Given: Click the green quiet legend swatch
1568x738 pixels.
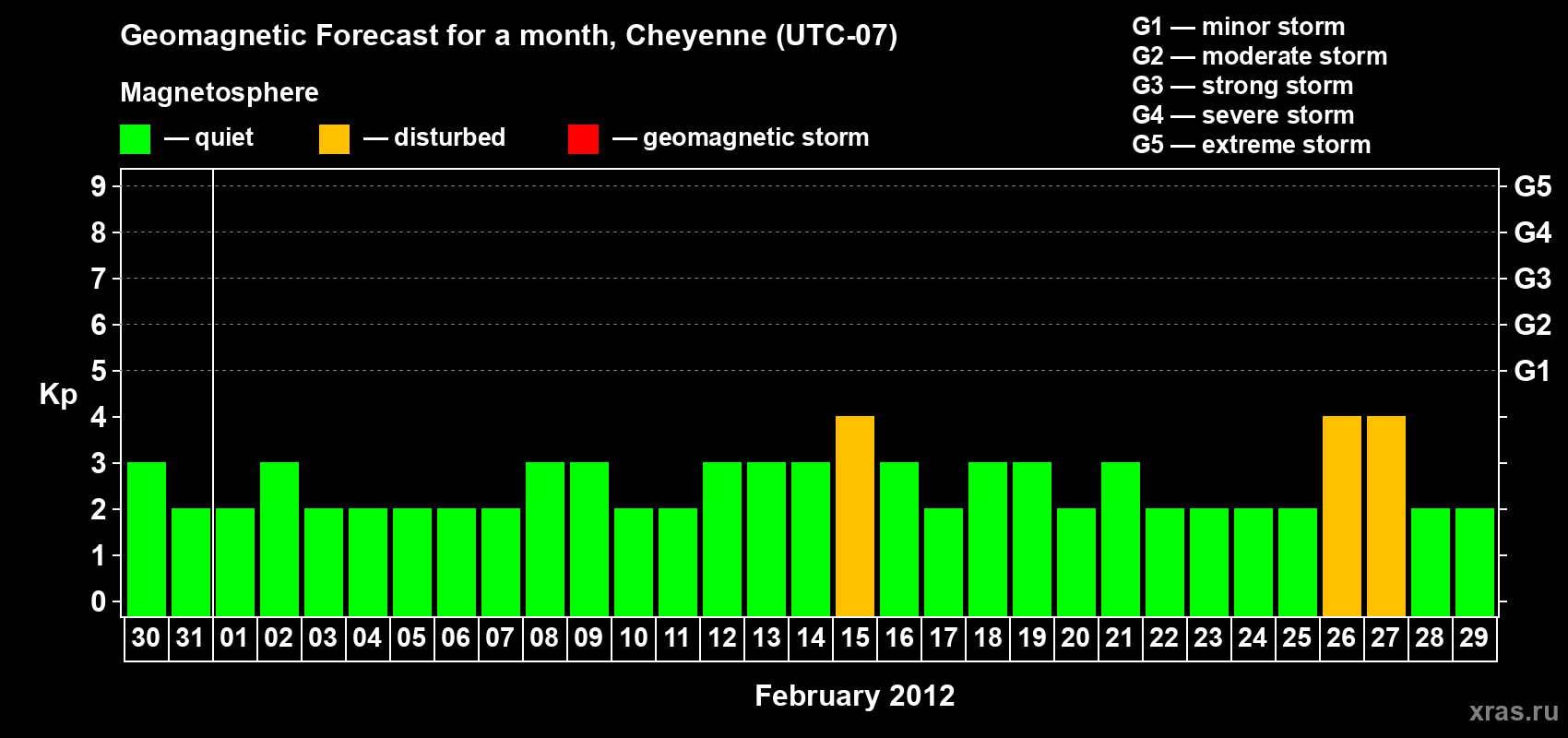Looking at the screenshot, I should pos(136,139).
